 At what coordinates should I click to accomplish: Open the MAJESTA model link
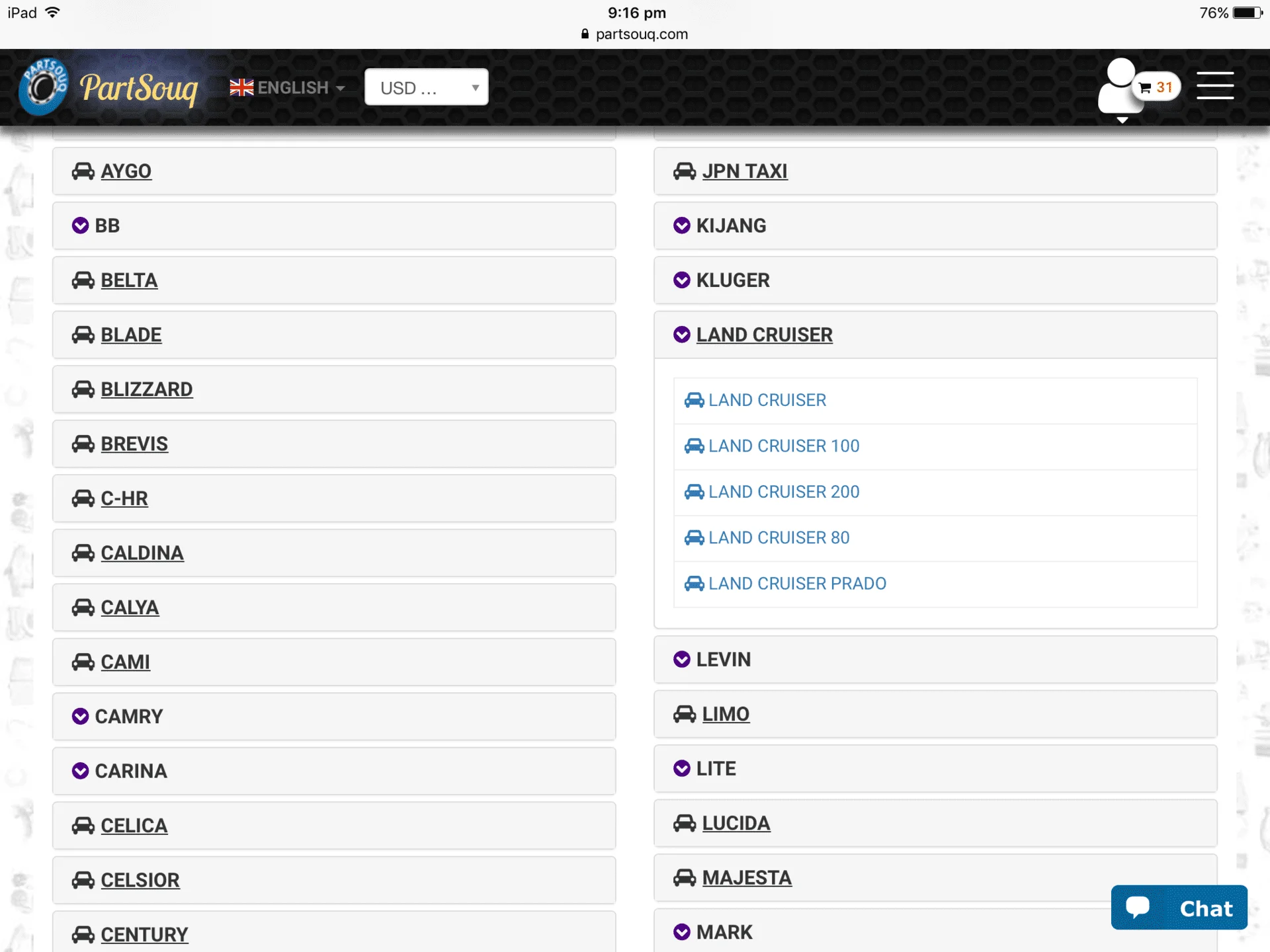(x=747, y=878)
